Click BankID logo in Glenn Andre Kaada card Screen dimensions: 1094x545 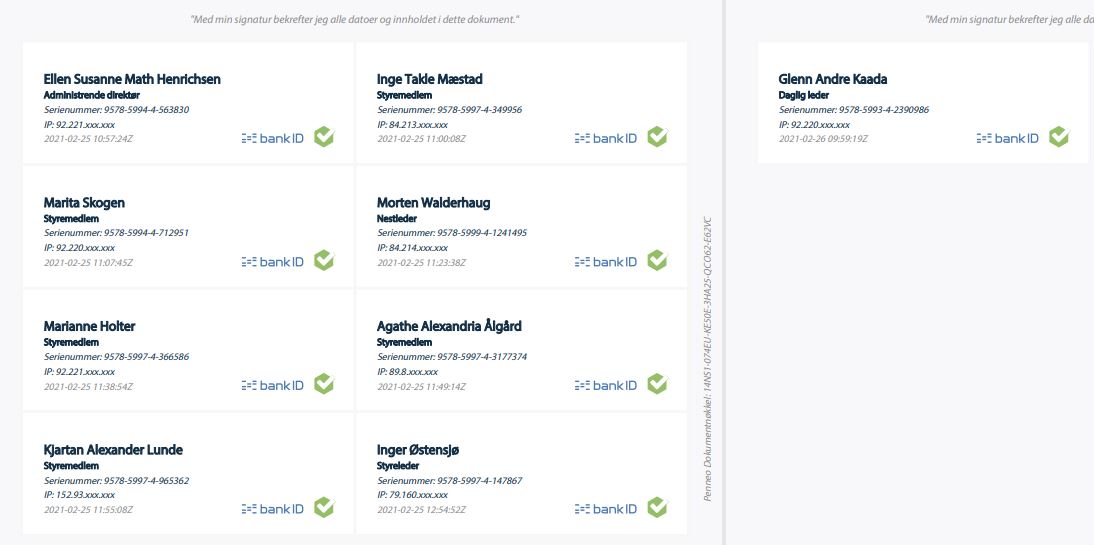tap(1007, 138)
